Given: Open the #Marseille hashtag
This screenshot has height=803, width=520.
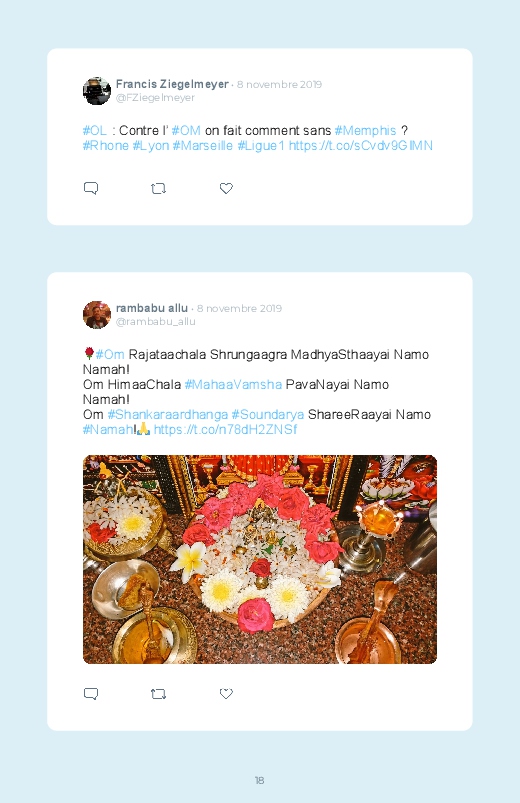Looking at the screenshot, I should (x=202, y=145).
